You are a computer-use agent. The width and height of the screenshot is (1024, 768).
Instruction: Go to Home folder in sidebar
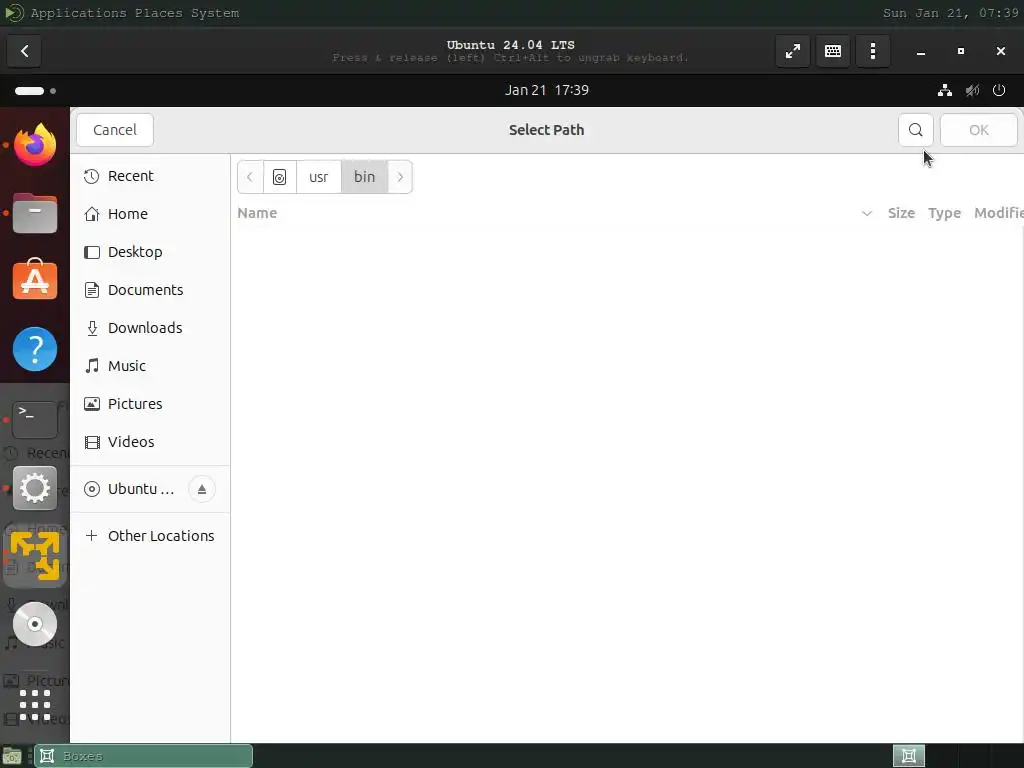click(150, 214)
